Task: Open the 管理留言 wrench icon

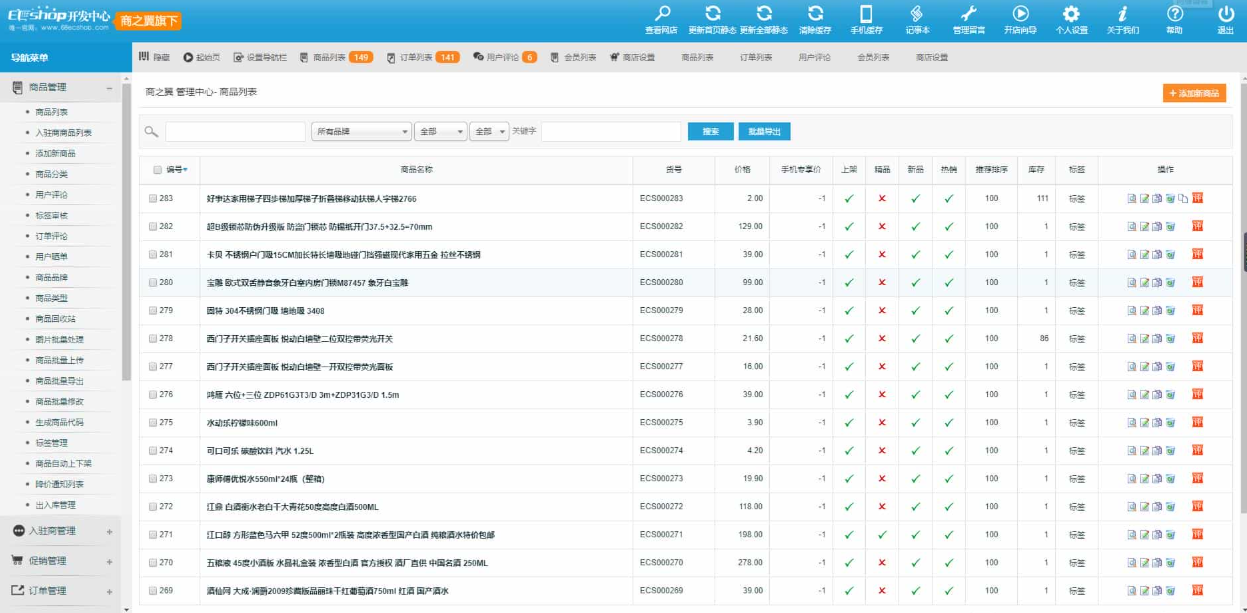Action: [968, 14]
